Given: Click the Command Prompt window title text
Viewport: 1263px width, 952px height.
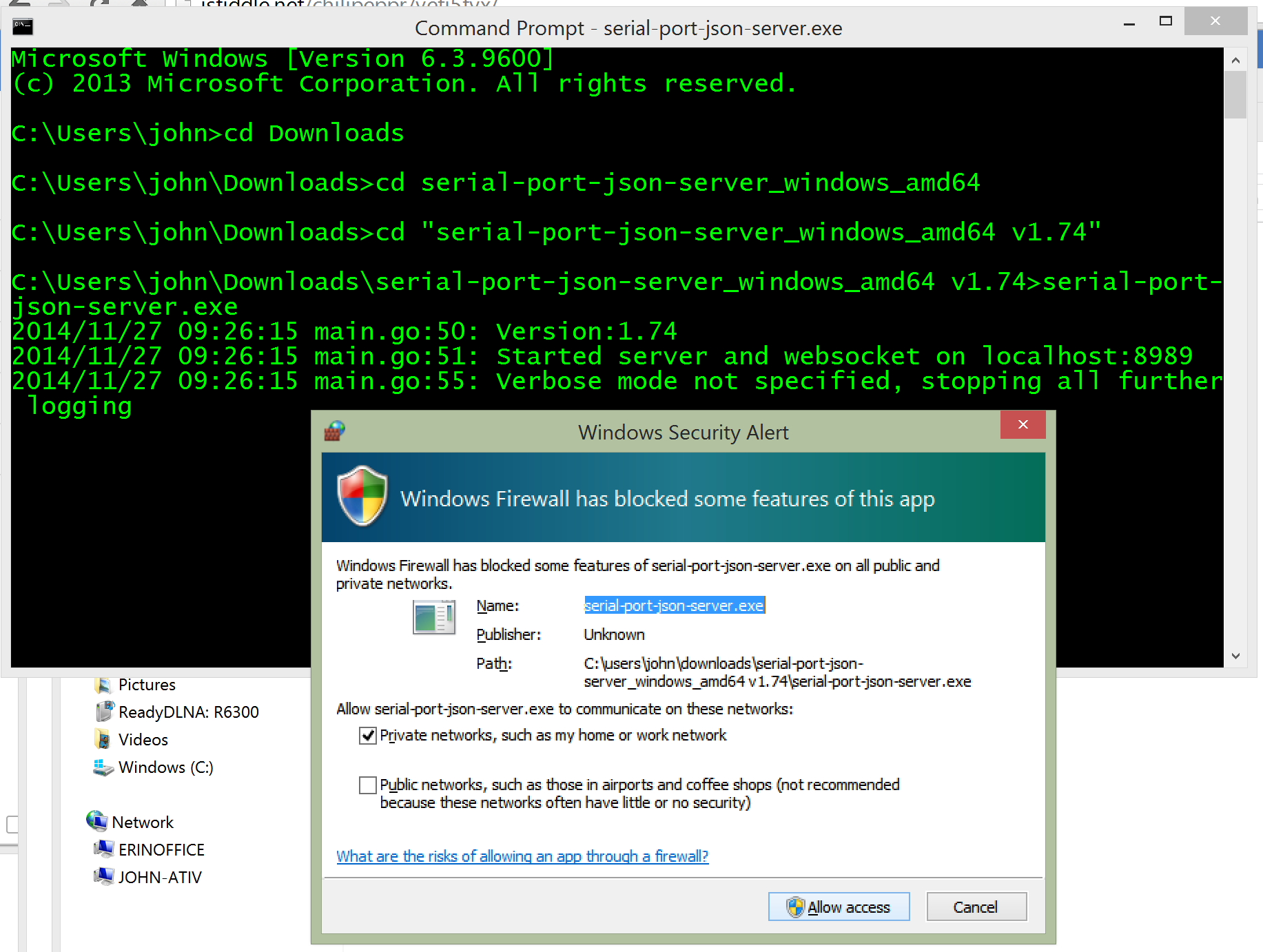Looking at the screenshot, I should pyautogui.click(x=628, y=28).
